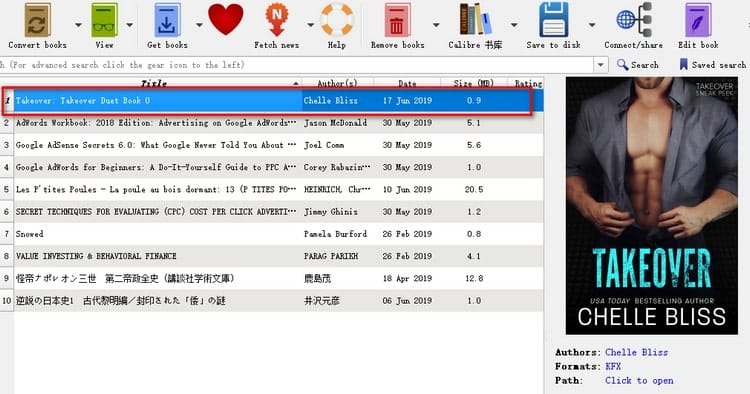Click the Convert books icon
This screenshot has height=394, width=750.
(37, 20)
